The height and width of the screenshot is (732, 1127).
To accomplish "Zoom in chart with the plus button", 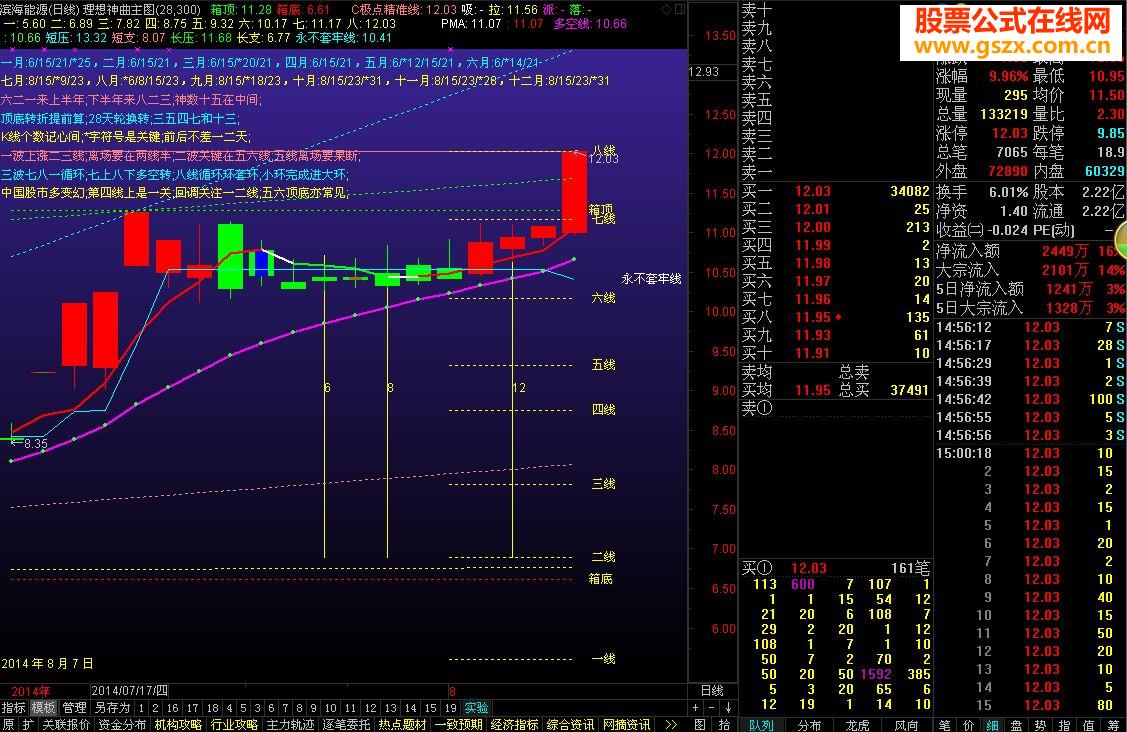I will point(696,708).
